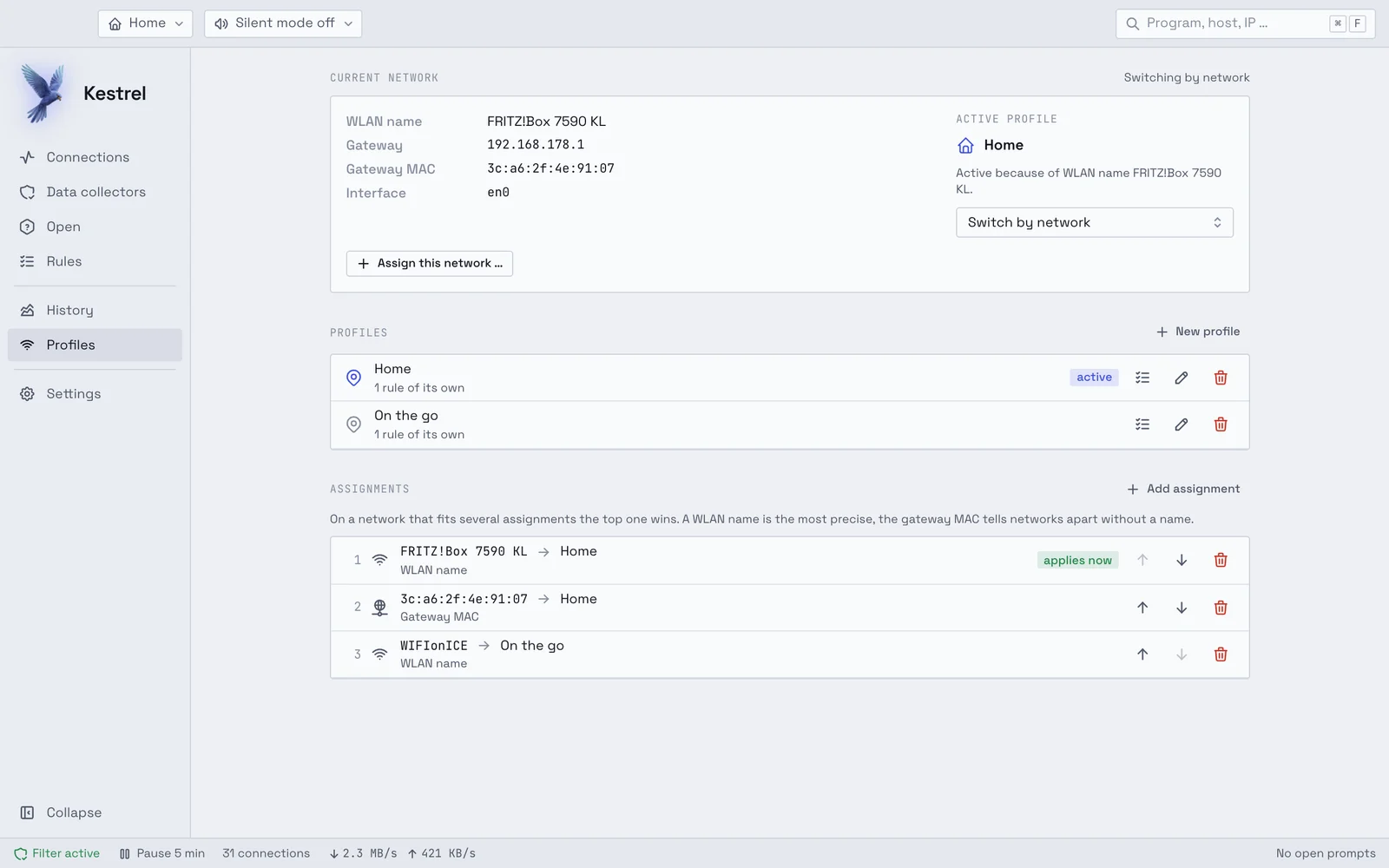Delete the FRITZ!Box 7590 KL assignment
This screenshot has height=868, width=1389.
(x=1221, y=560)
